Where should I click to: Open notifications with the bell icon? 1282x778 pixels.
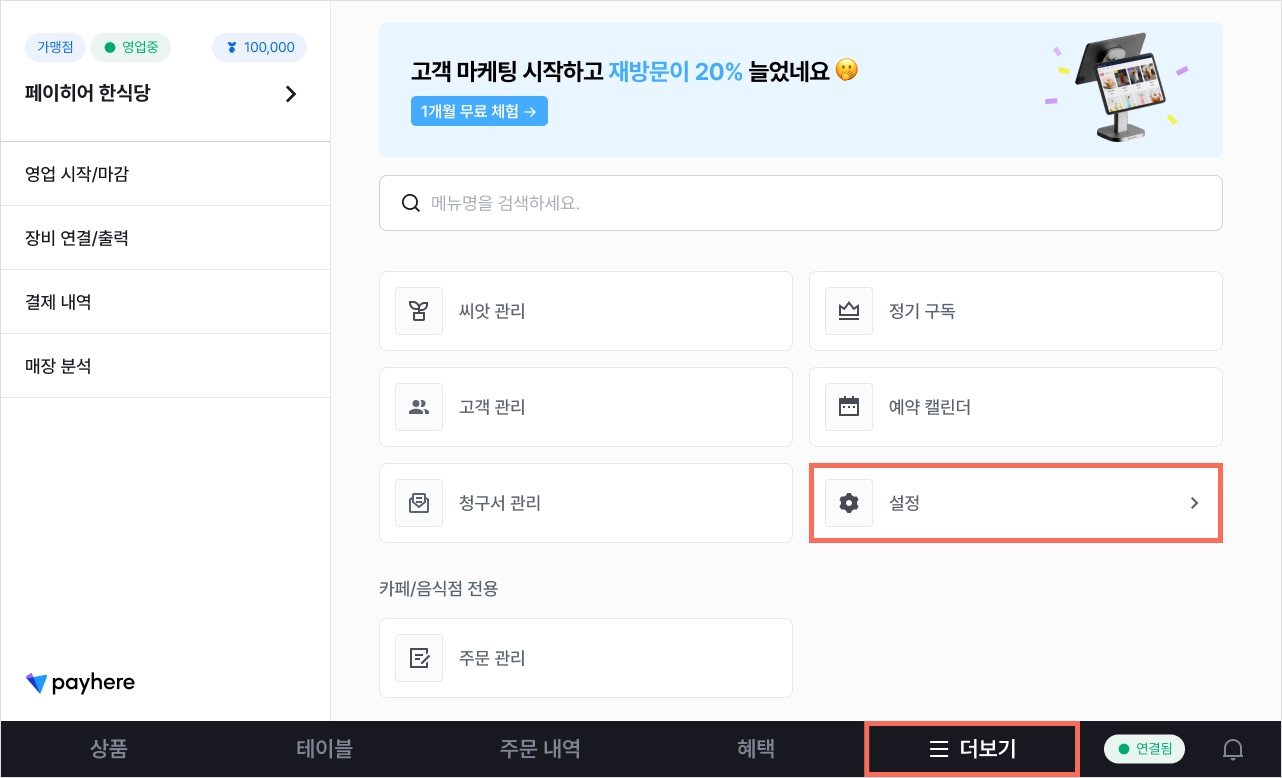[x=1234, y=749]
